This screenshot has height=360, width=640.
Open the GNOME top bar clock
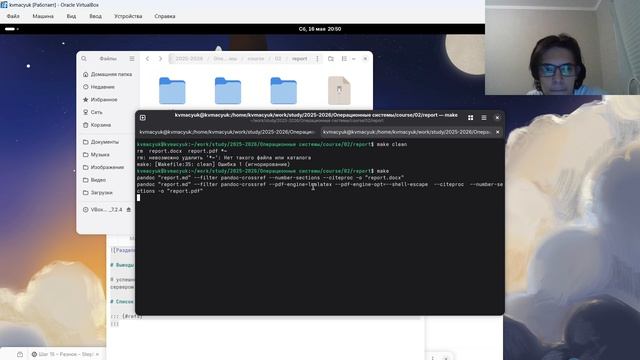[x=320, y=29]
